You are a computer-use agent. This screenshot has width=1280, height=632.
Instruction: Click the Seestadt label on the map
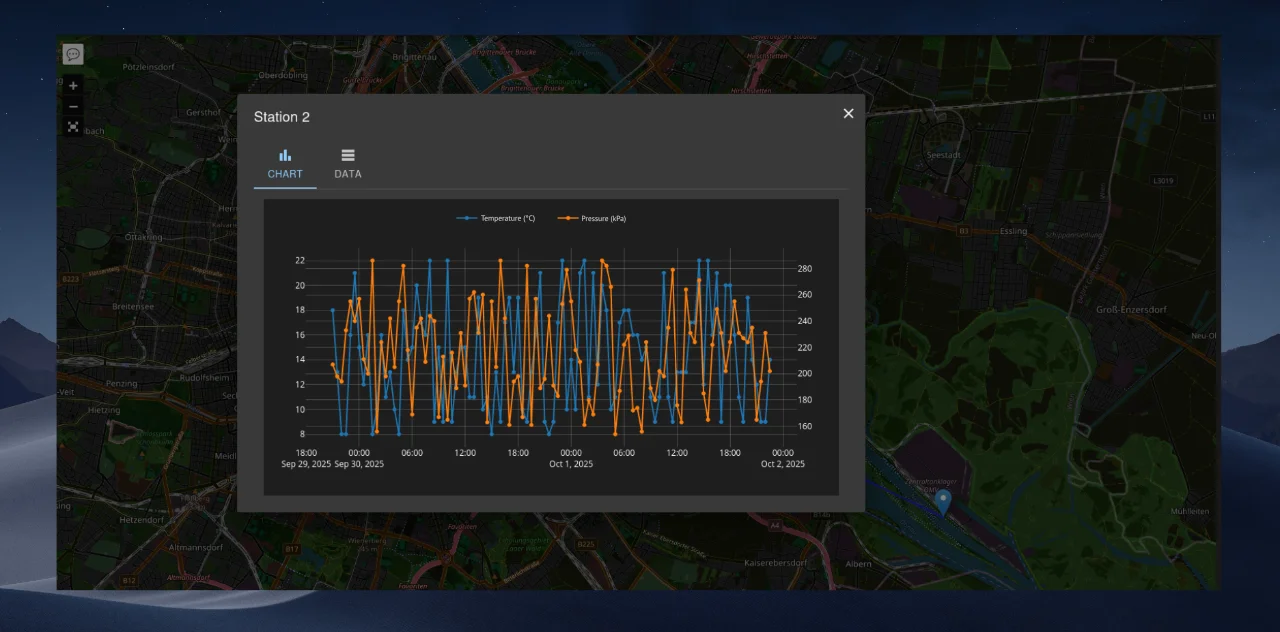pyautogui.click(x=943, y=156)
